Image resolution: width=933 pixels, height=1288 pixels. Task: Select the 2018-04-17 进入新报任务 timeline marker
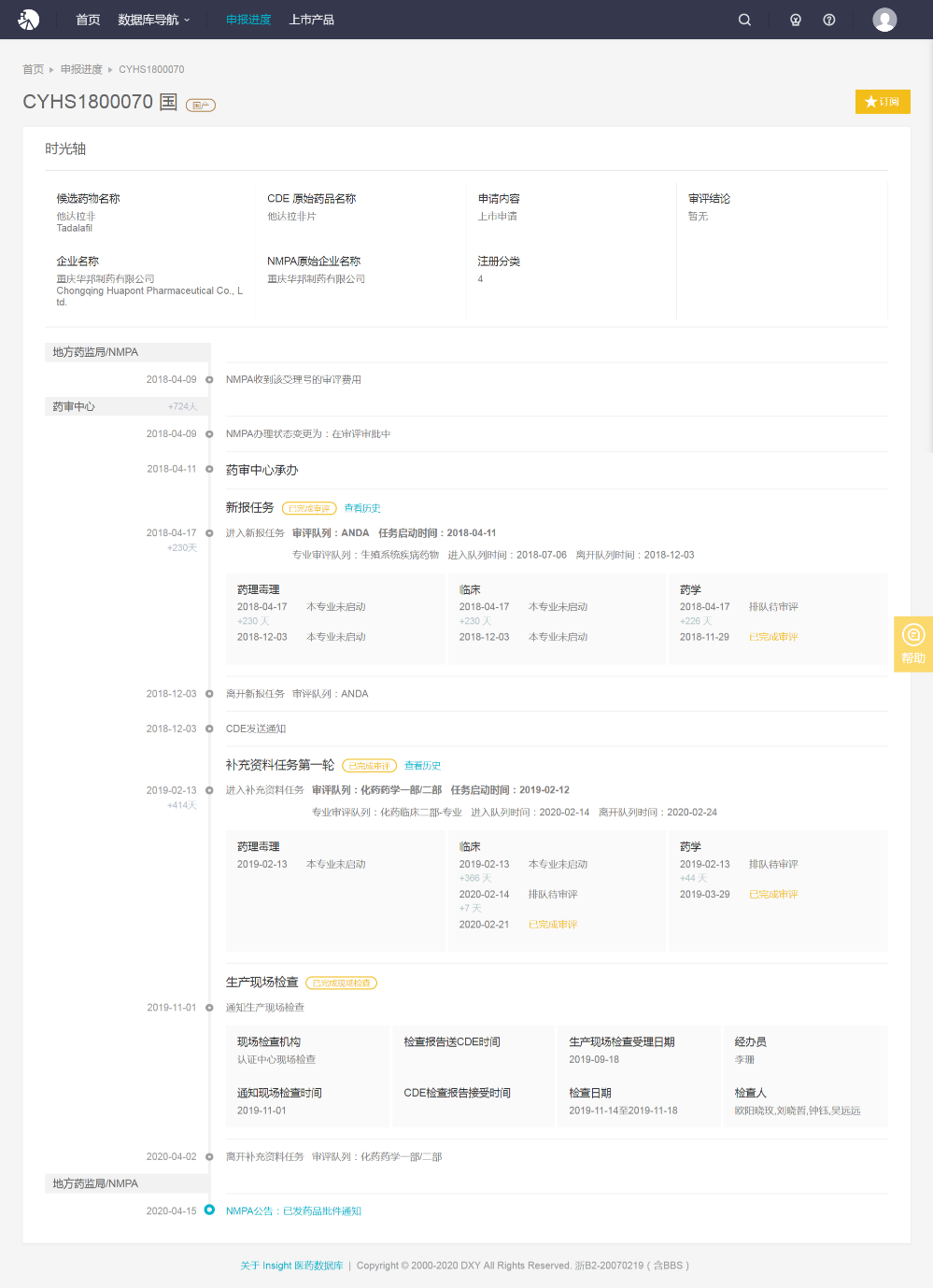209,532
